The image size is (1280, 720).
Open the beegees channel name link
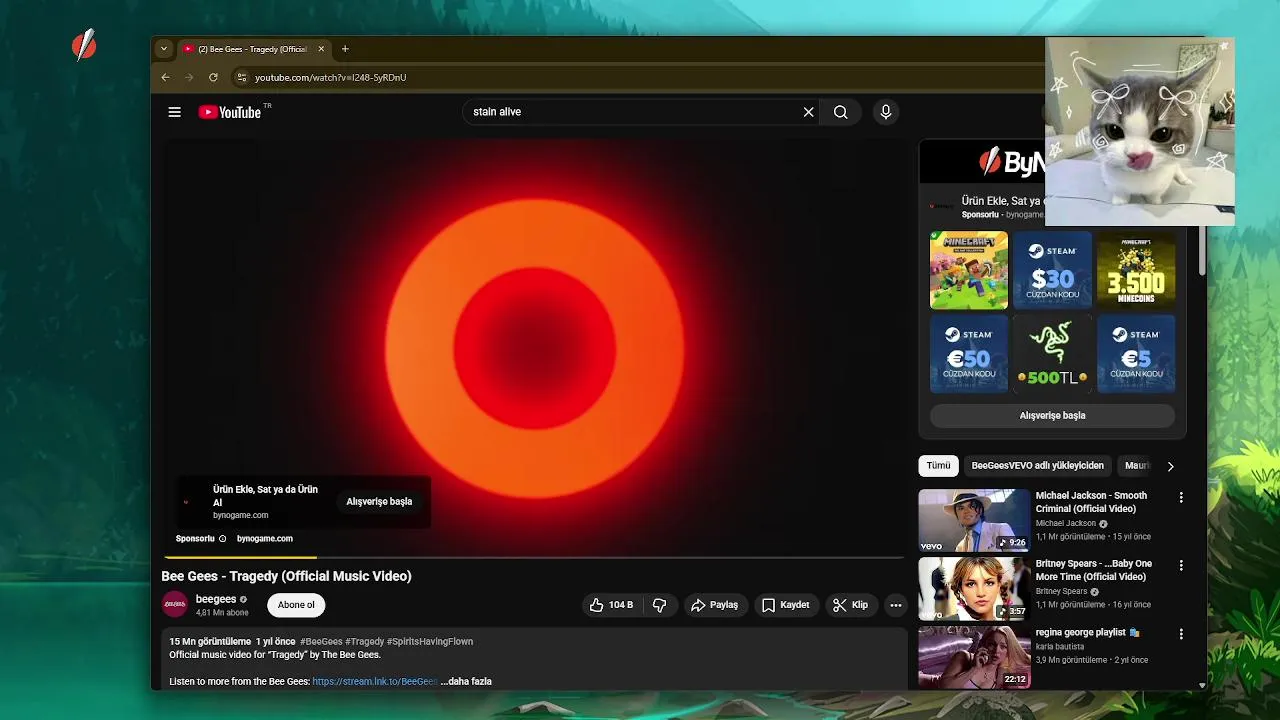216,599
